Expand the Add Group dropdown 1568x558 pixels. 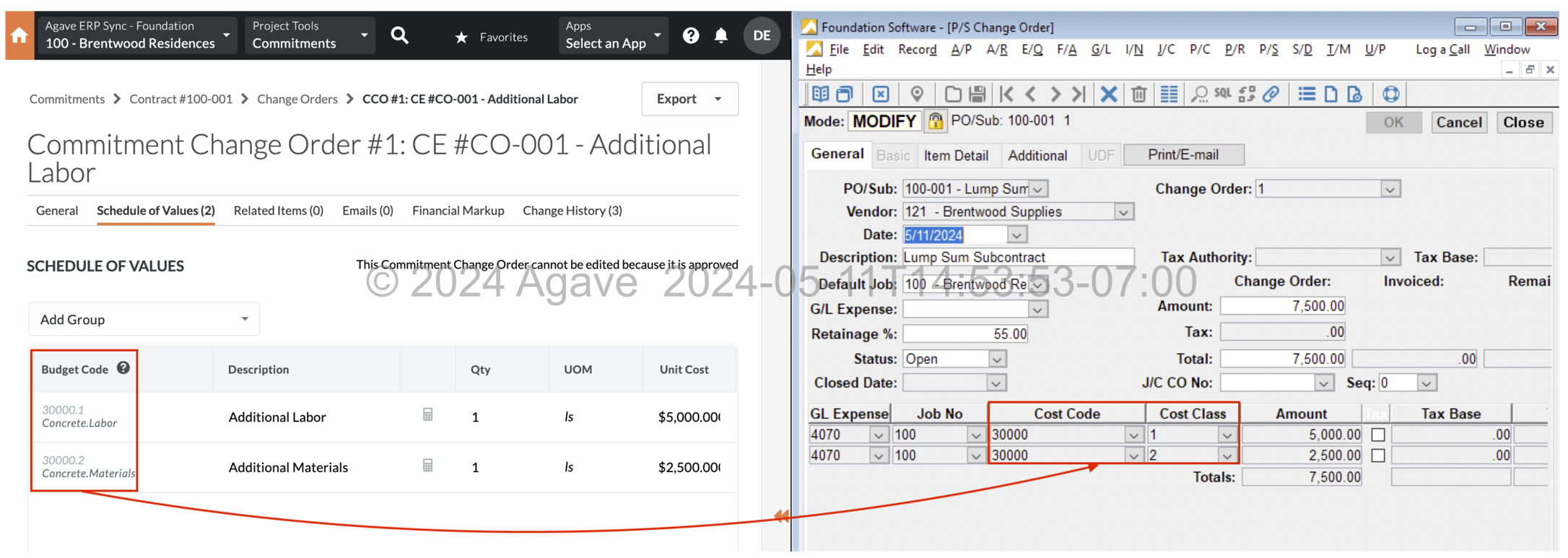tap(144, 319)
